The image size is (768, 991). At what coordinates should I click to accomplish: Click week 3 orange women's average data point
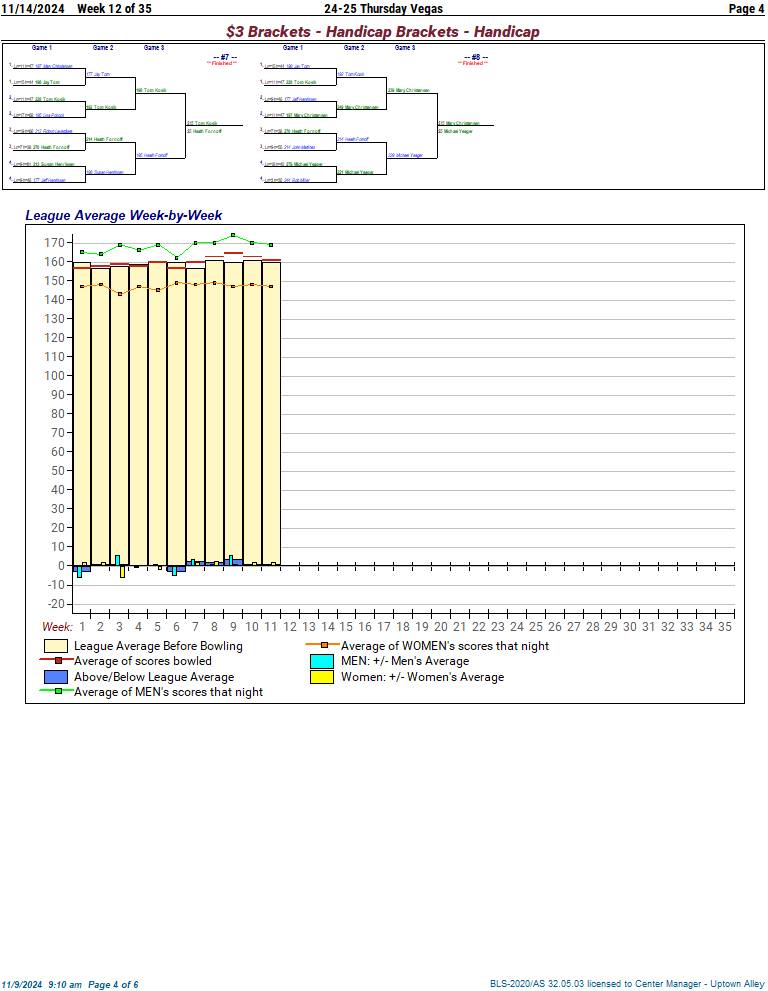pyautogui.click(x=120, y=294)
